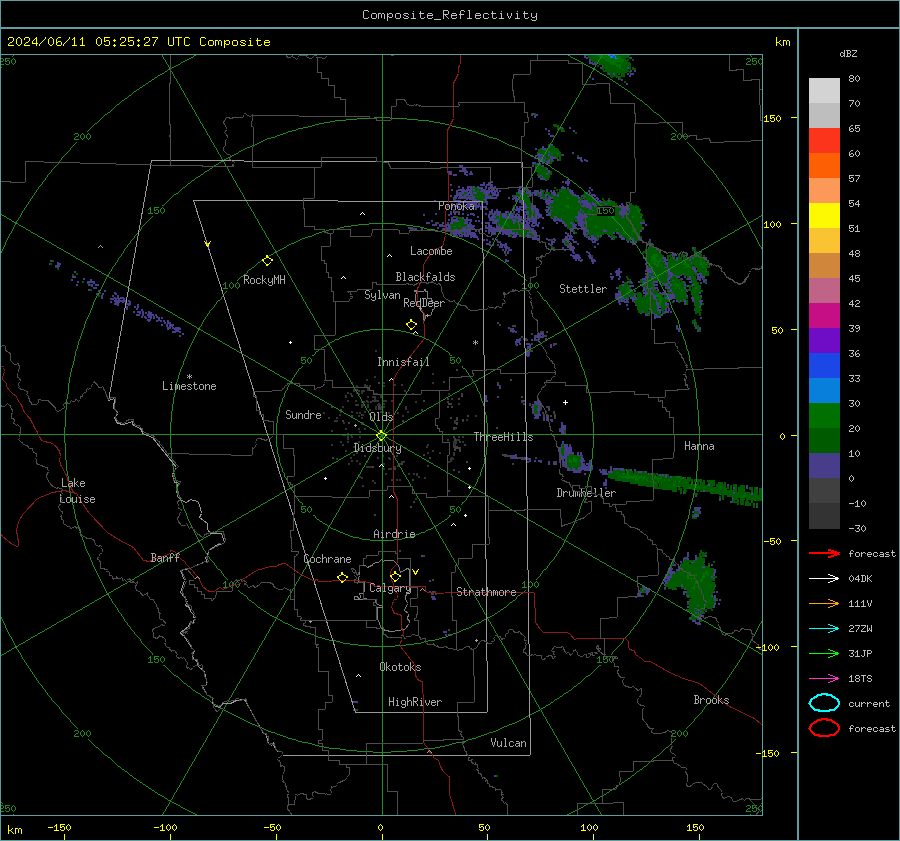Click the yellow diamond marker above Calgary
Screen dimensions: 900x841
click(x=395, y=576)
